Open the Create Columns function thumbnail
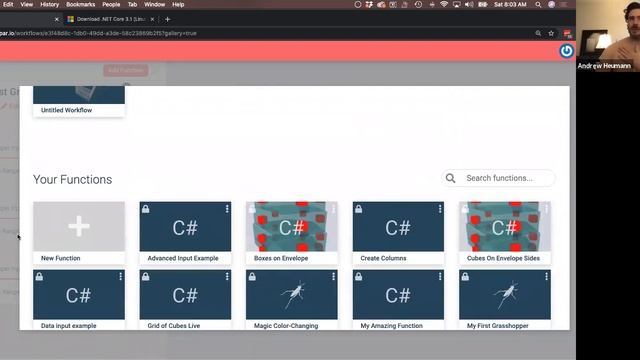The image size is (640, 360). (398, 227)
